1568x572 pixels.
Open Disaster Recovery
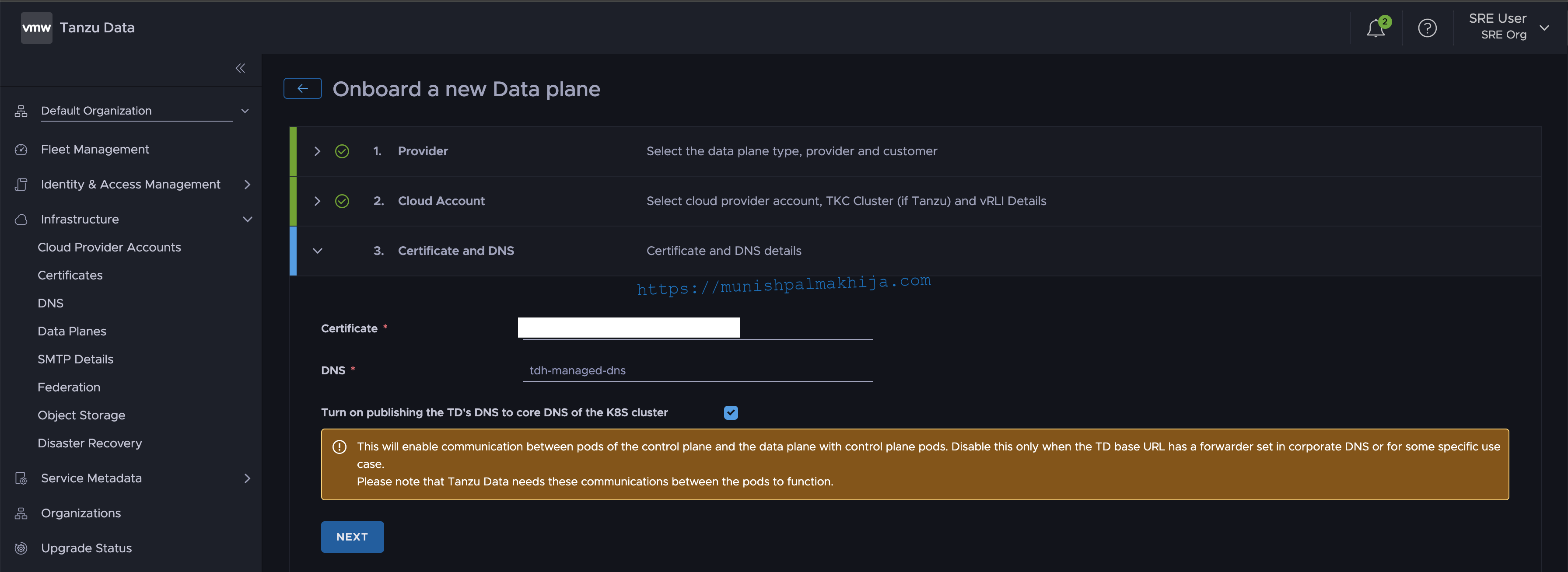click(90, 443)
